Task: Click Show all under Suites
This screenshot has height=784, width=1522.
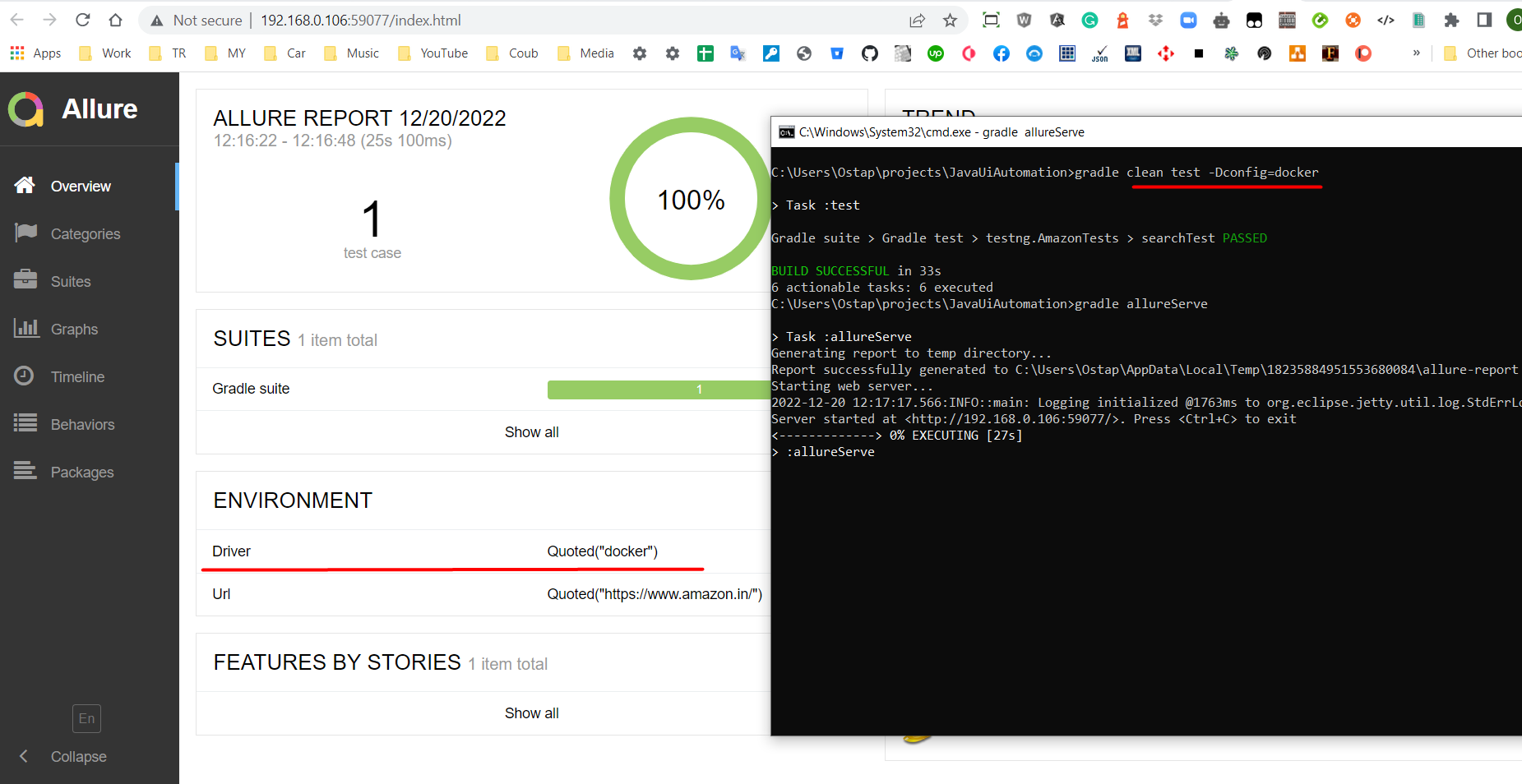Action: click(x=531, y=432)
